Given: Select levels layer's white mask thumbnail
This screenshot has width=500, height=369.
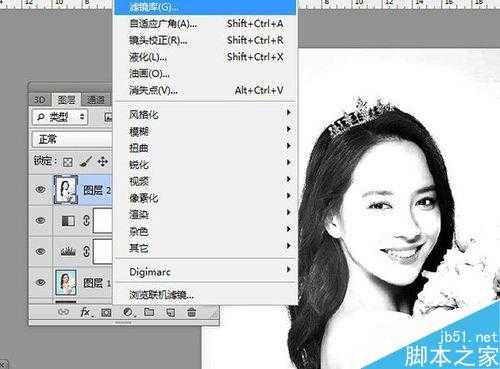Looking at the screenshot, I should 102,251.
